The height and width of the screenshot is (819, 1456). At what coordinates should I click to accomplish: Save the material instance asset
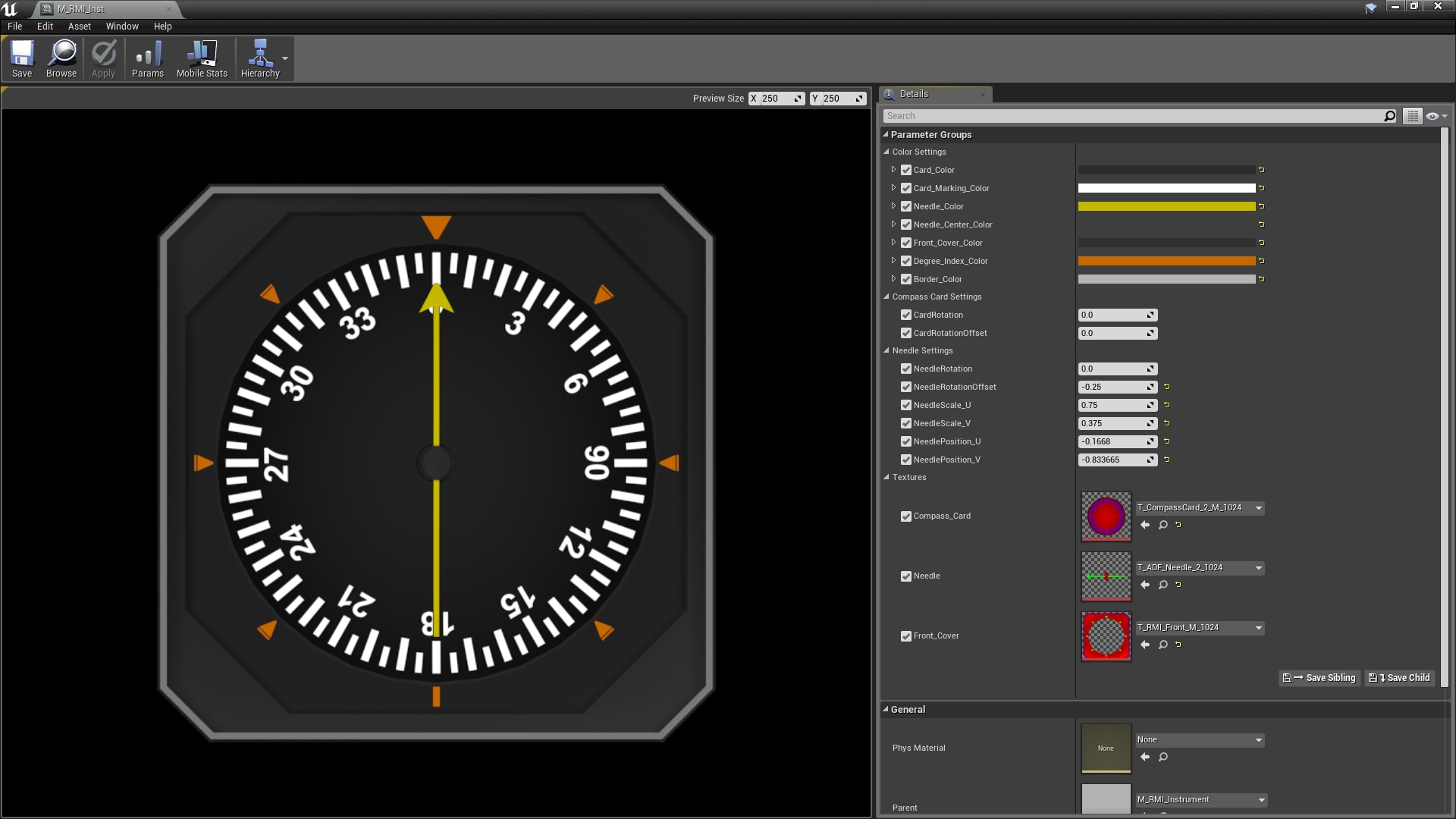pos(22,58)
